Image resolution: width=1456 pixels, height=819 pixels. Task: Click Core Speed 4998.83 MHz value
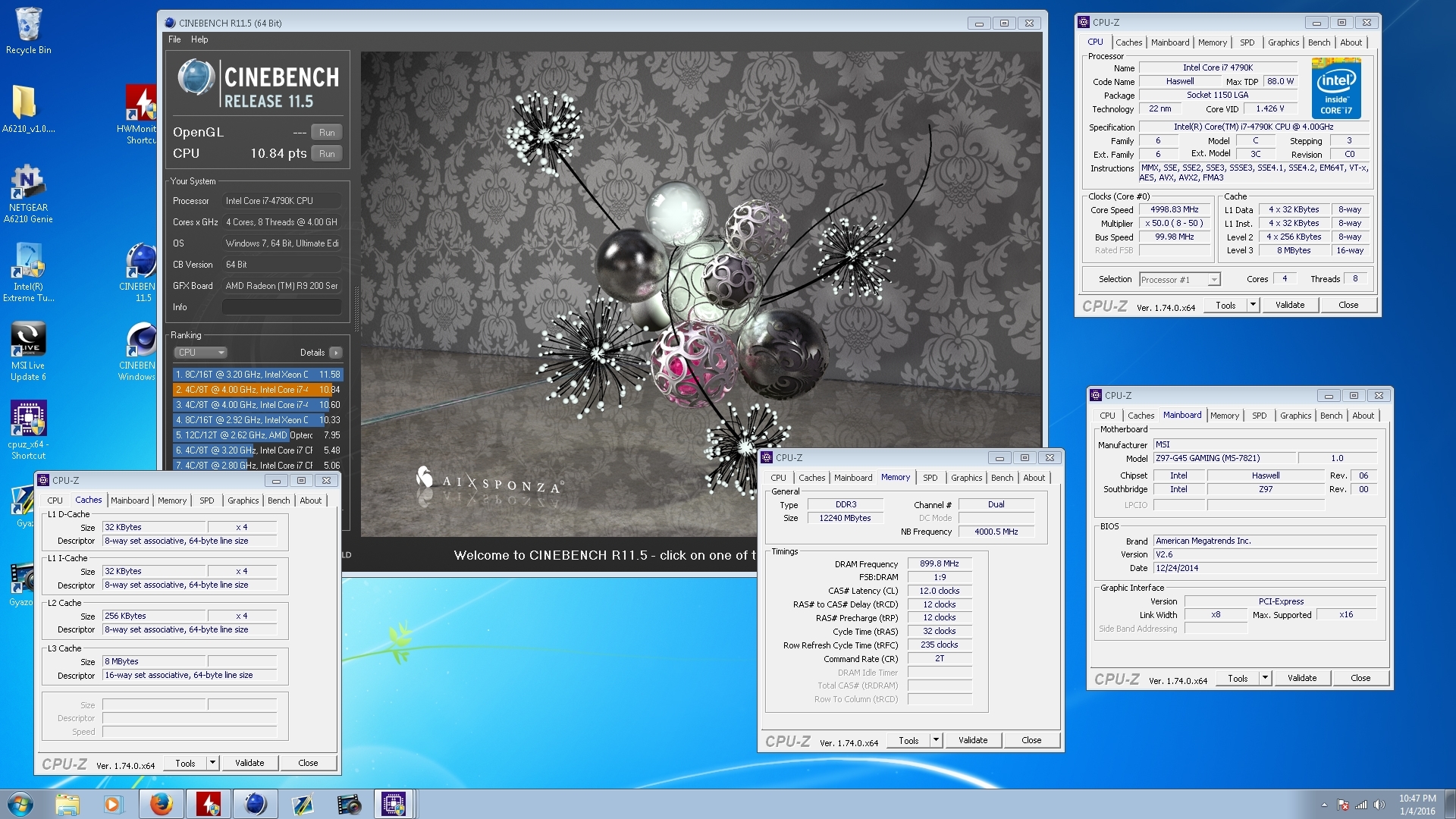[x=1174, y=210]
